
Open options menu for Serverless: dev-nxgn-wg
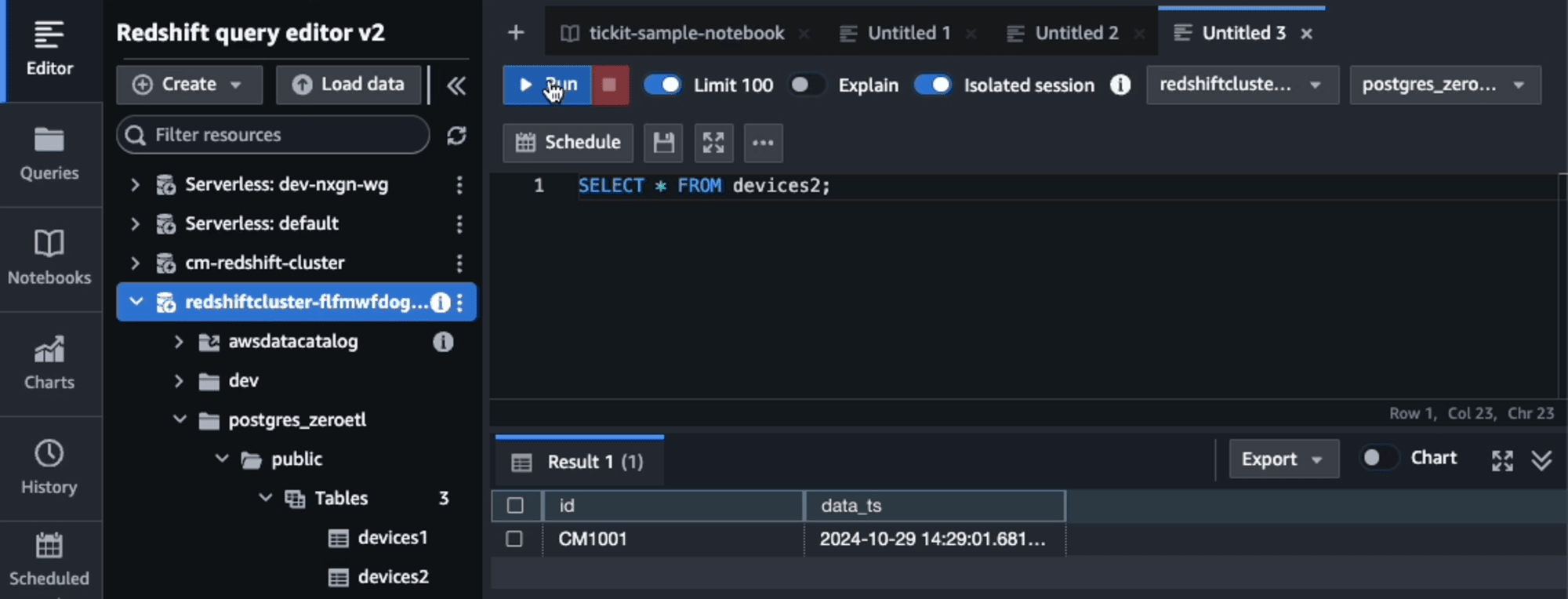459,185
